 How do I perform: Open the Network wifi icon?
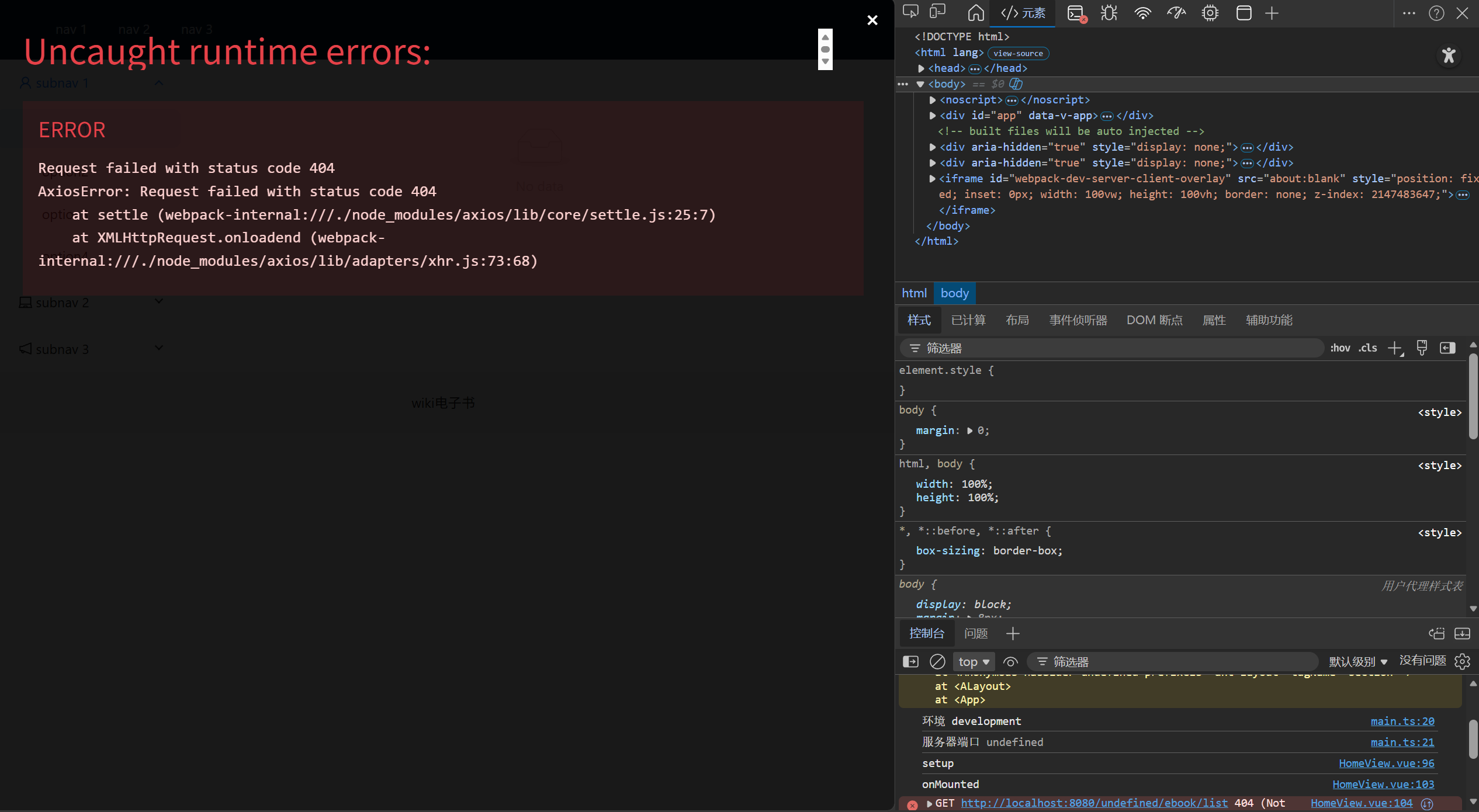coord(1142,13)
